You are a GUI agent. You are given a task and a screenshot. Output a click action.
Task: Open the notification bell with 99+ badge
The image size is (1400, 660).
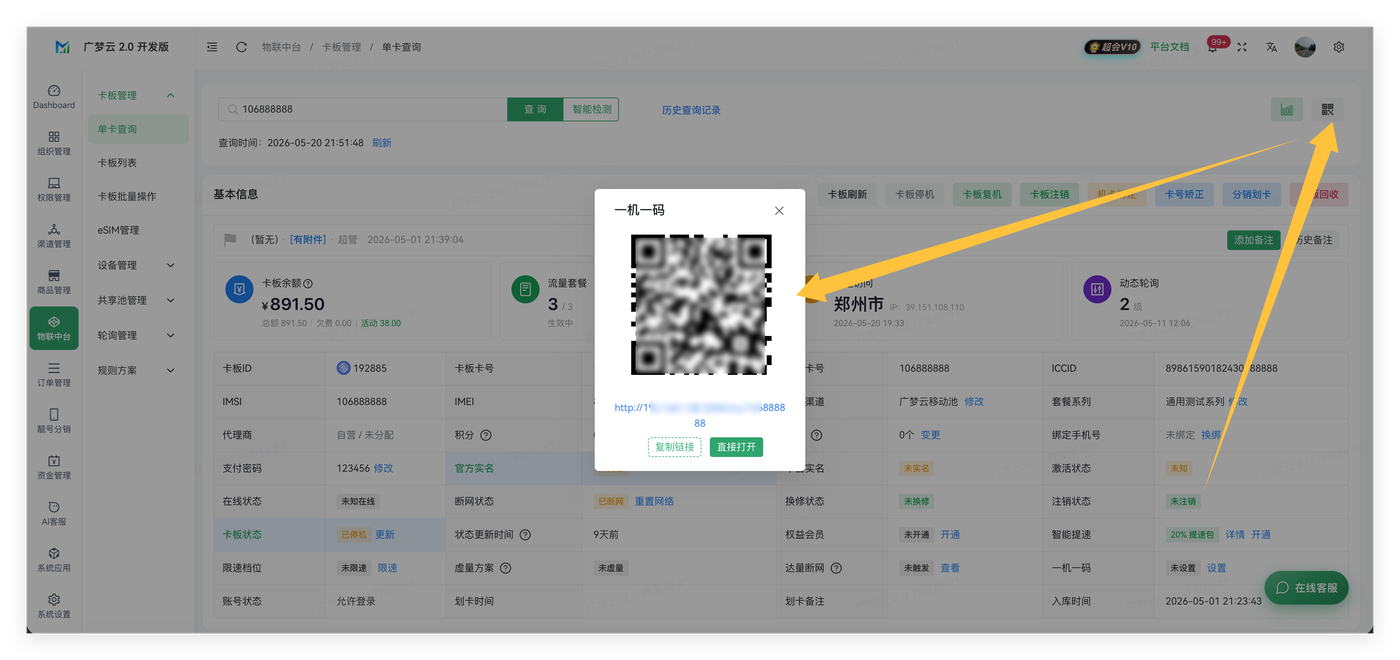[1213, 47]
